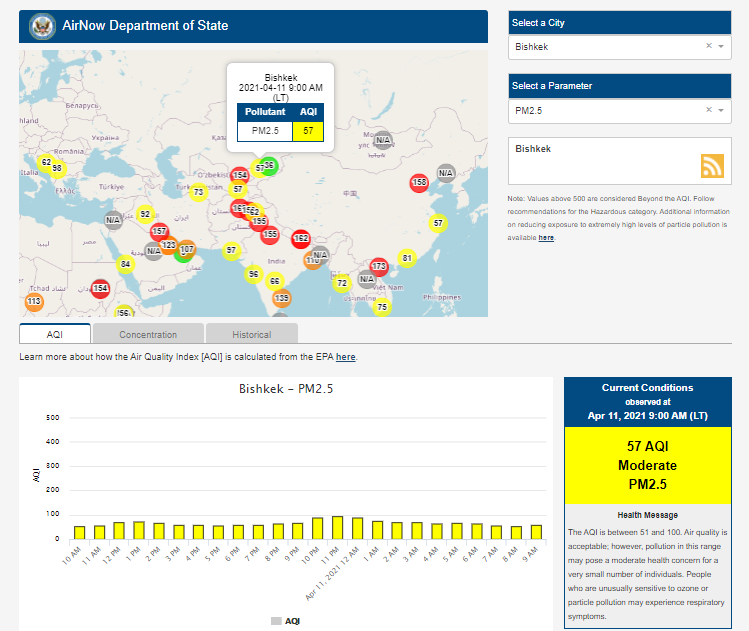This screenshot has height=631, width=749.
Task: Click the green 36 AQI map marker
Action: pos(269,165)
